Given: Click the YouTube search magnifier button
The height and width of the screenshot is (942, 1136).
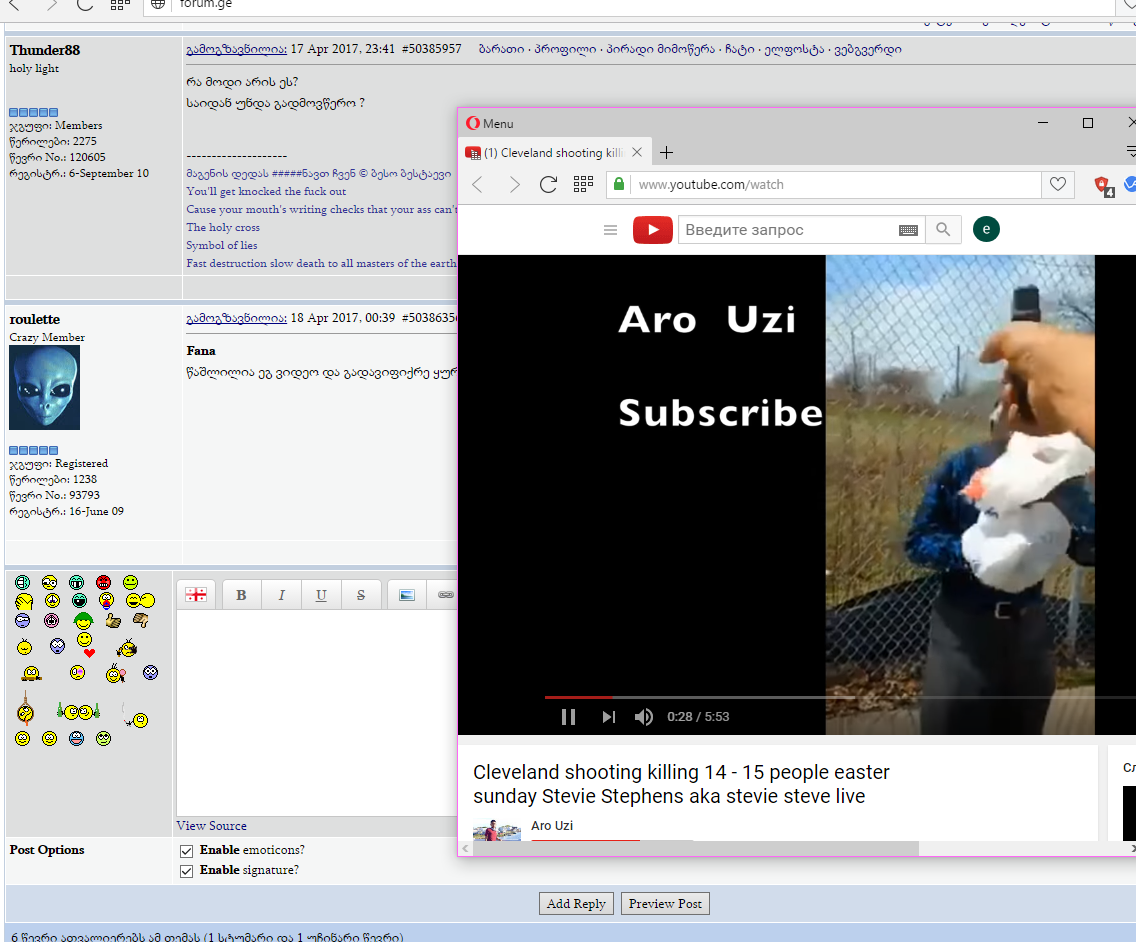Looking at the screenshot, I should coord(943,230).
